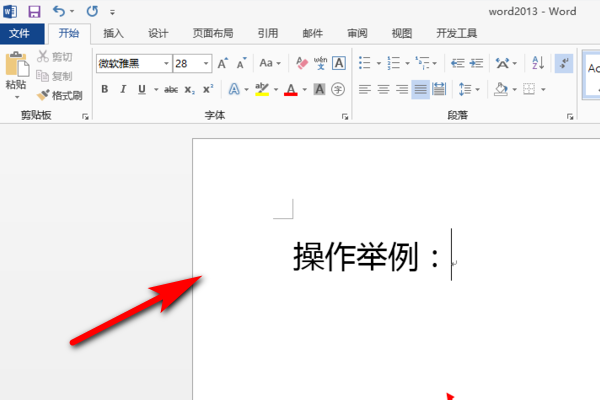Screen dimensions: 600x400
Task: Toggle bold formatting
Action: (x=104, y=89)
